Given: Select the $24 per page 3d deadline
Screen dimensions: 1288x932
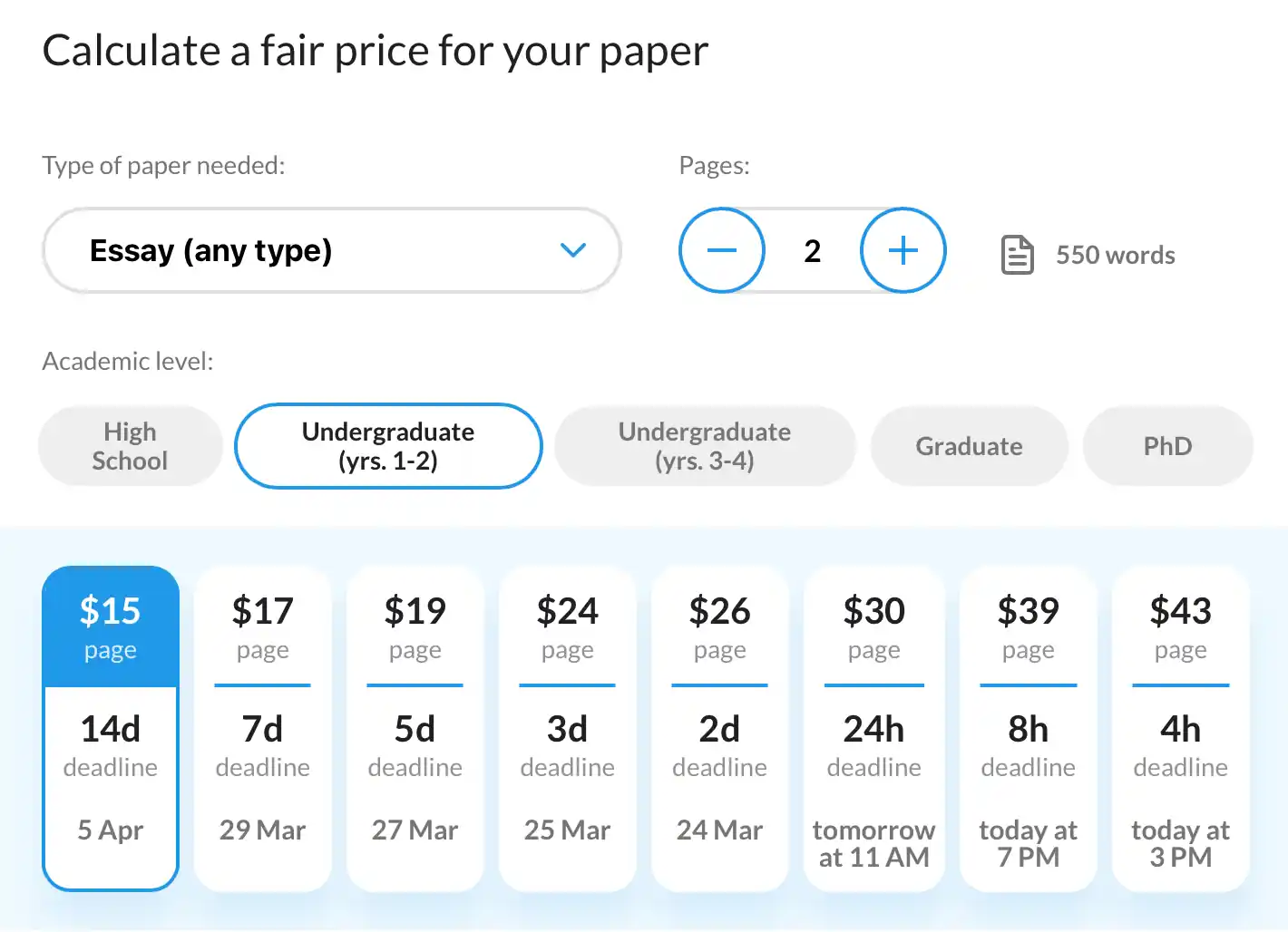Looking at the screenshot, I should click(x=568, y=728).
